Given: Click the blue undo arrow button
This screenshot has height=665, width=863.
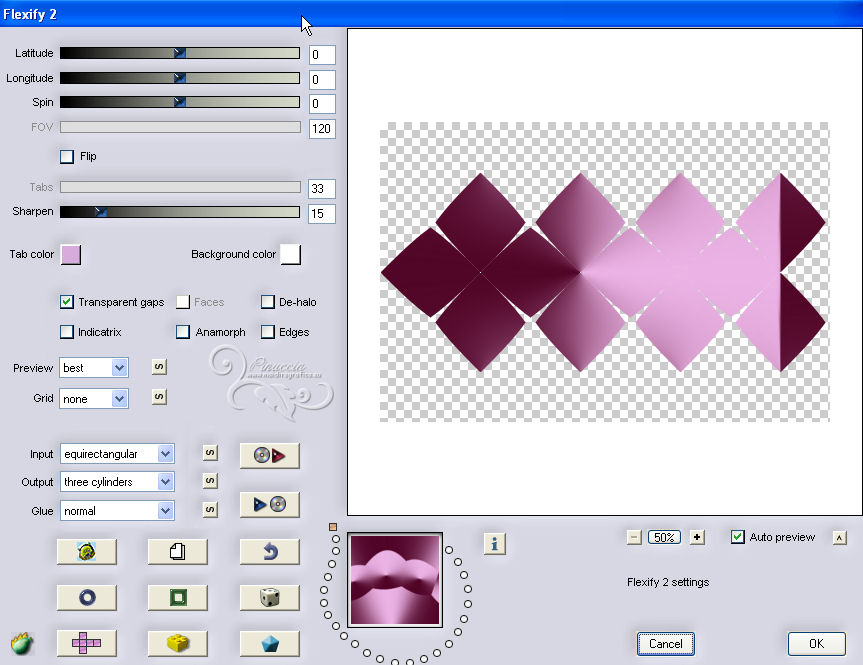Looking at the screenshot, I should pos(270,551).
